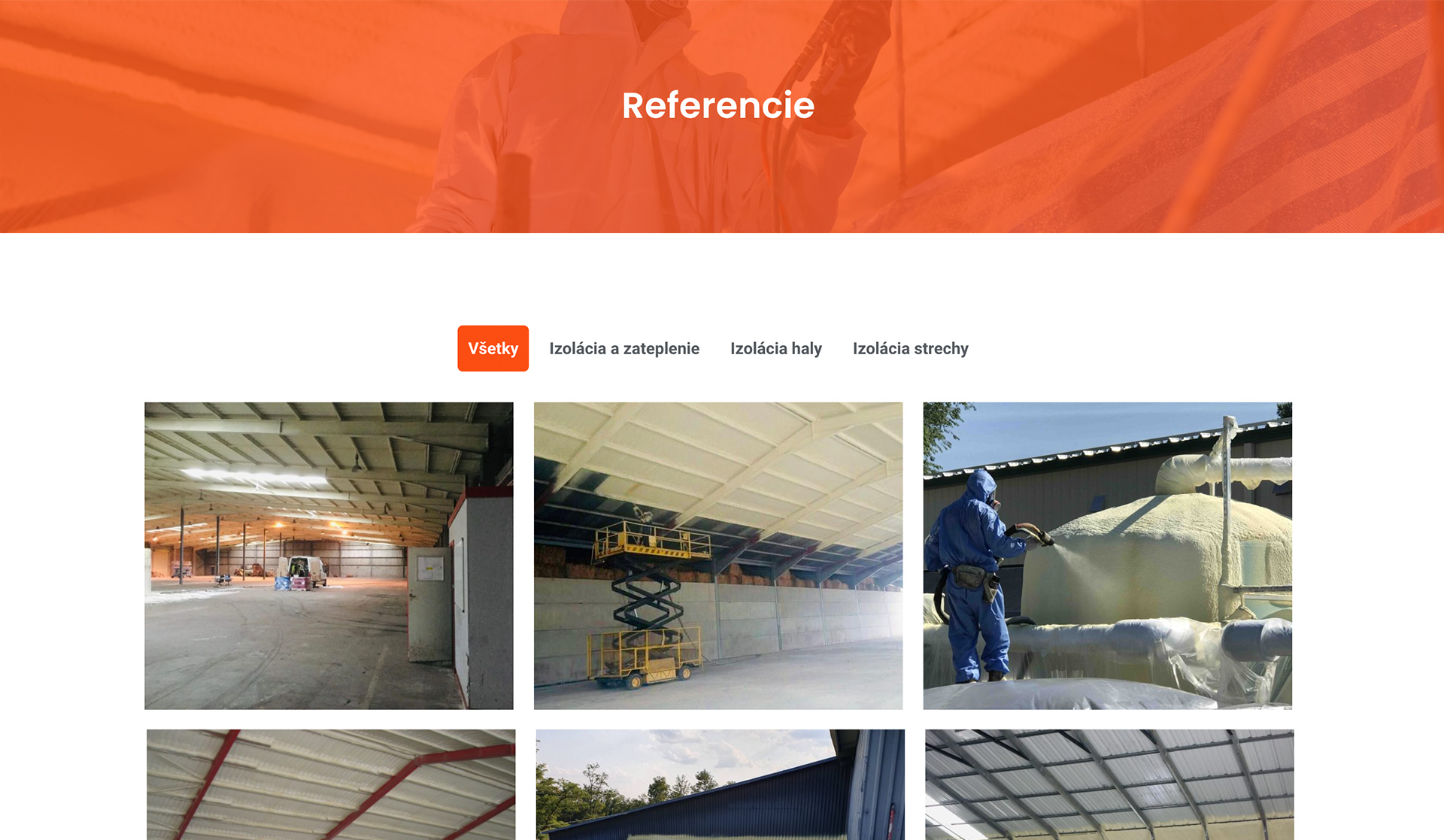Filter by Izolácia a zateplenie
Image resolution: width=1444 pixels, height=840 pixels.
[x=624, y=348]
